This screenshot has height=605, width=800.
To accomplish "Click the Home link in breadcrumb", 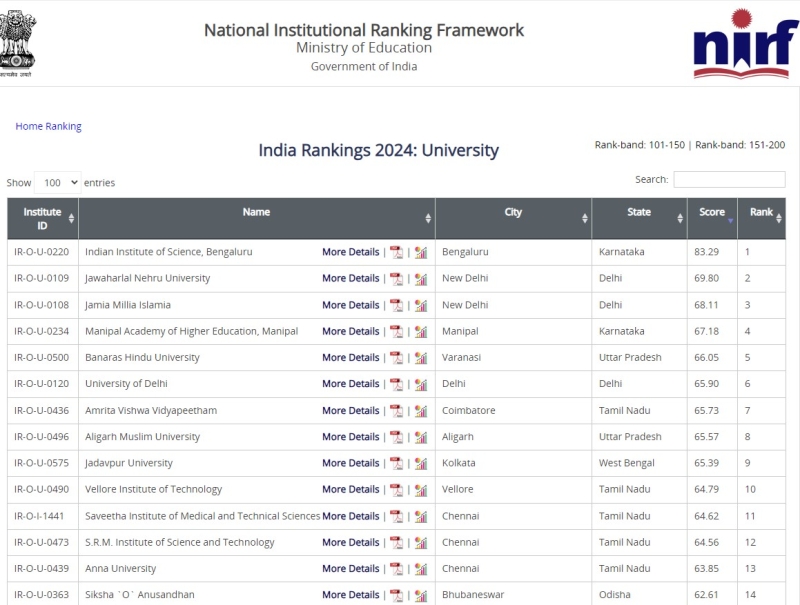I will (29, 126).
